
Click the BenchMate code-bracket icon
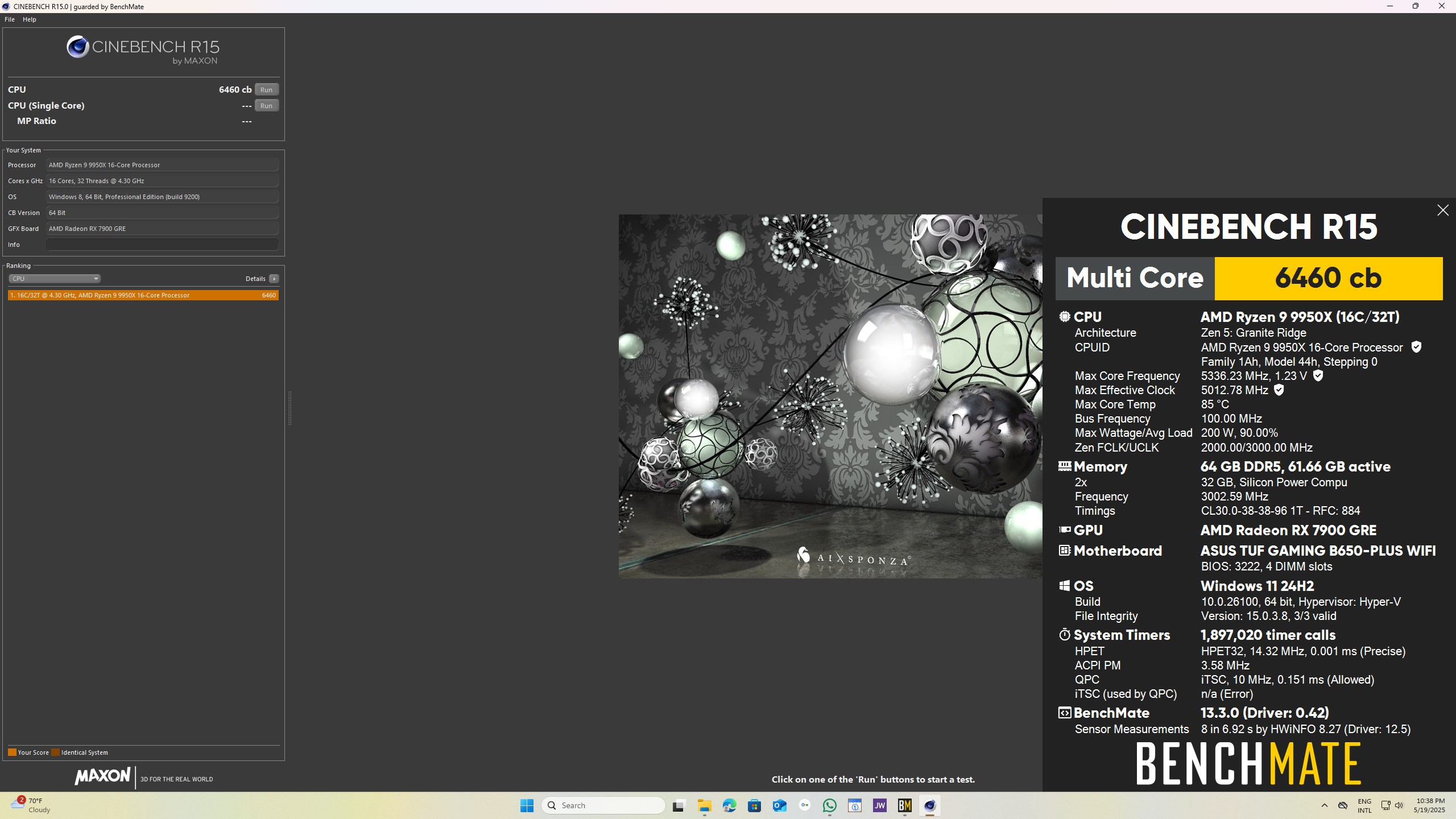pos(1065,713)
